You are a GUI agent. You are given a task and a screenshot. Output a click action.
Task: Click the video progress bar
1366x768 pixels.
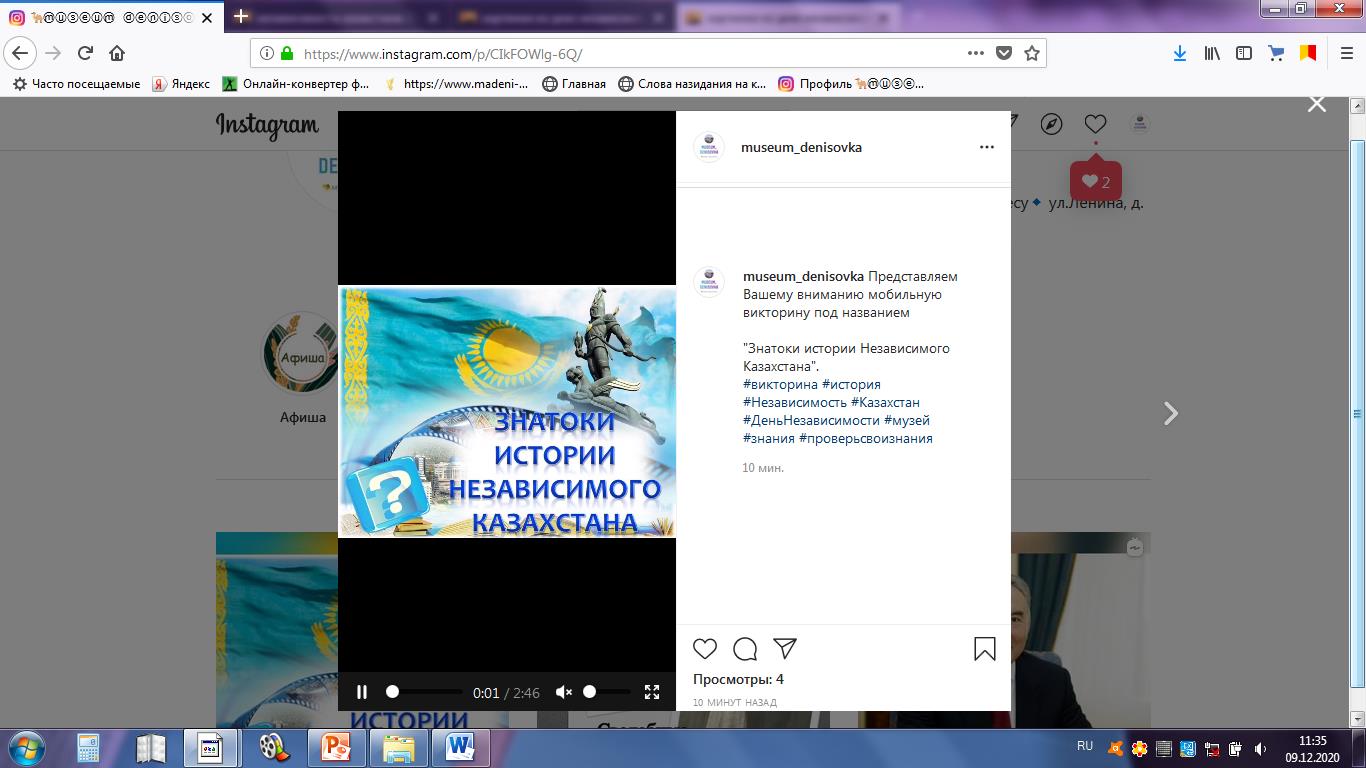point(424,692)
